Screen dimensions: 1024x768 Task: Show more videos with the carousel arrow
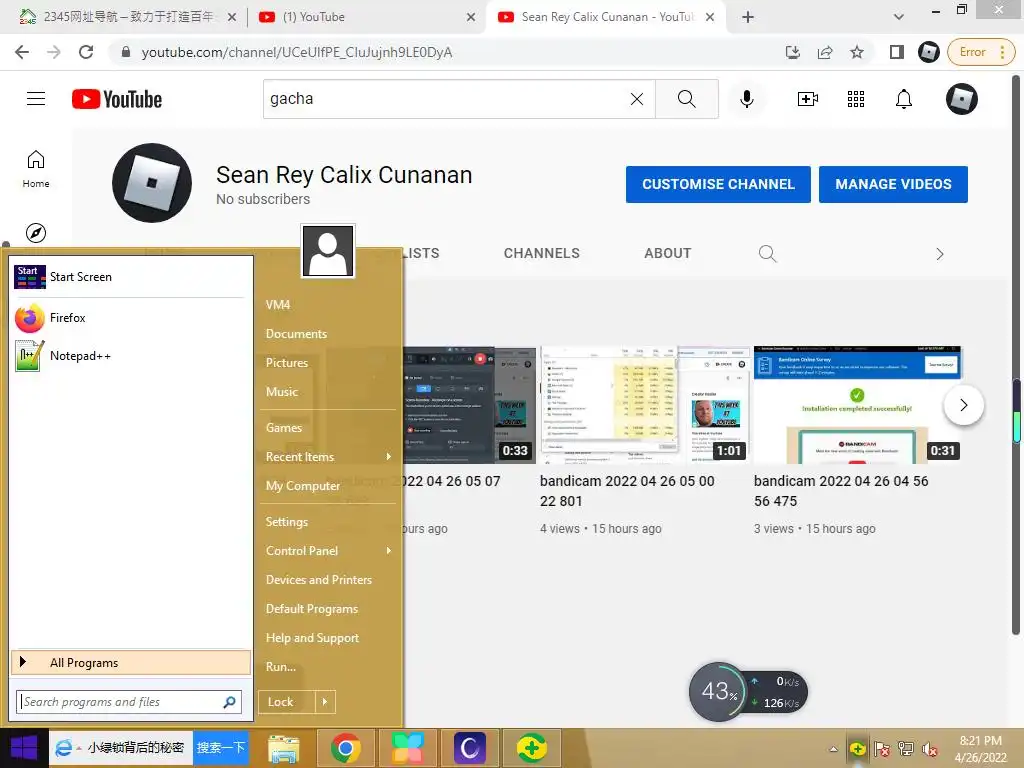(x=964, y=405)
